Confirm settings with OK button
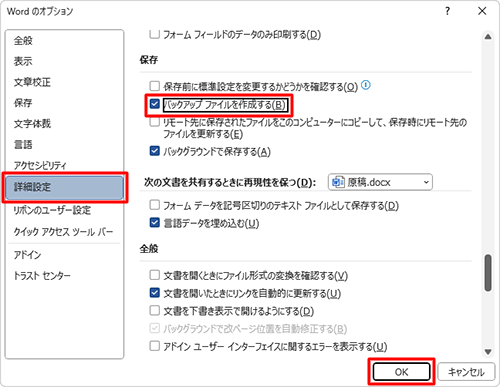This screenshot has width=500, height=387. pos(401,372)
